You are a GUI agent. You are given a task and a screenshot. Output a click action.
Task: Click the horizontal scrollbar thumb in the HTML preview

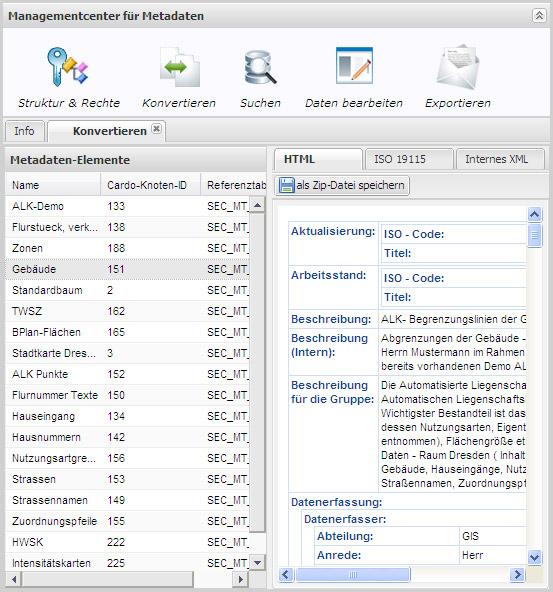click(x=353, y=575)
